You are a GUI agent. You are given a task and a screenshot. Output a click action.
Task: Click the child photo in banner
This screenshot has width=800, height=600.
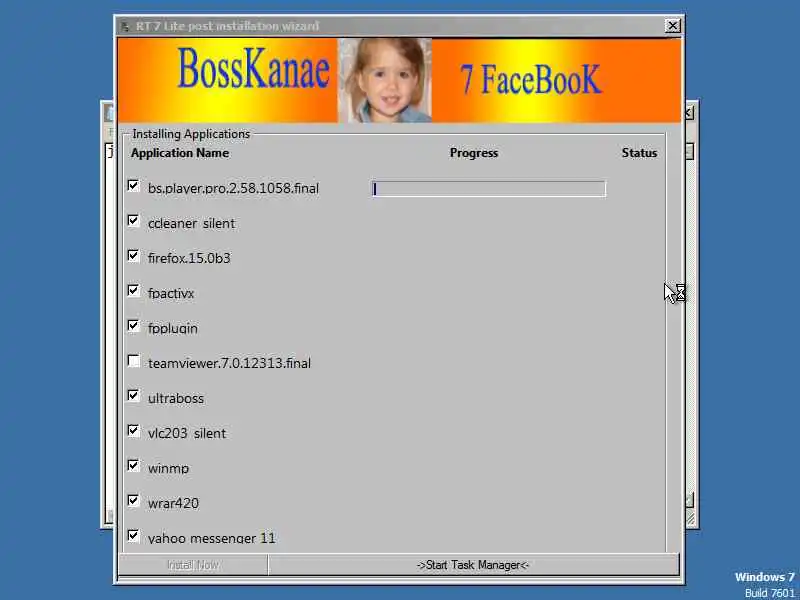pyautogui.click(x=385, y=80)
